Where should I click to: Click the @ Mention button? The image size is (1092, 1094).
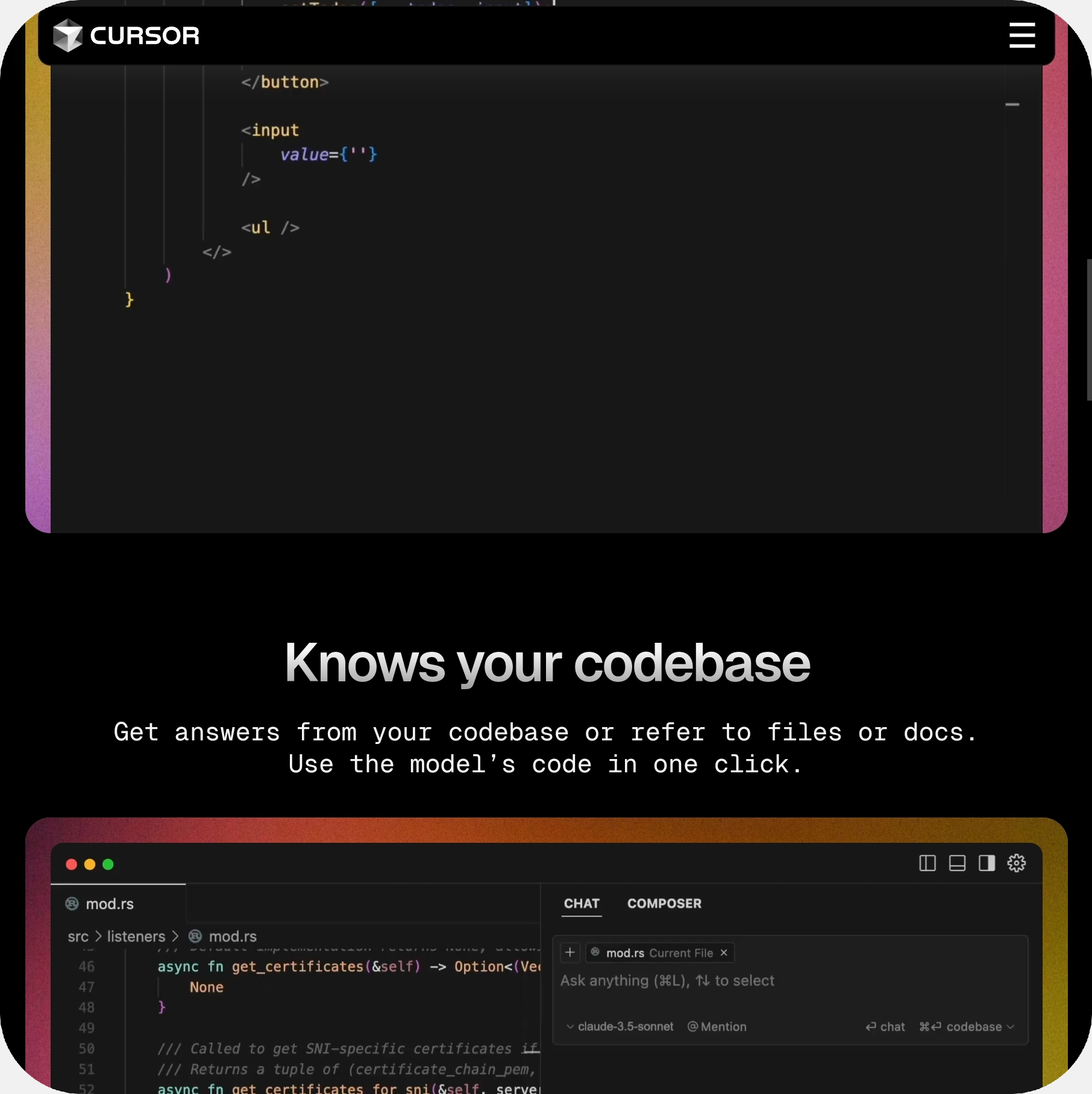(x=717, y=1027)
